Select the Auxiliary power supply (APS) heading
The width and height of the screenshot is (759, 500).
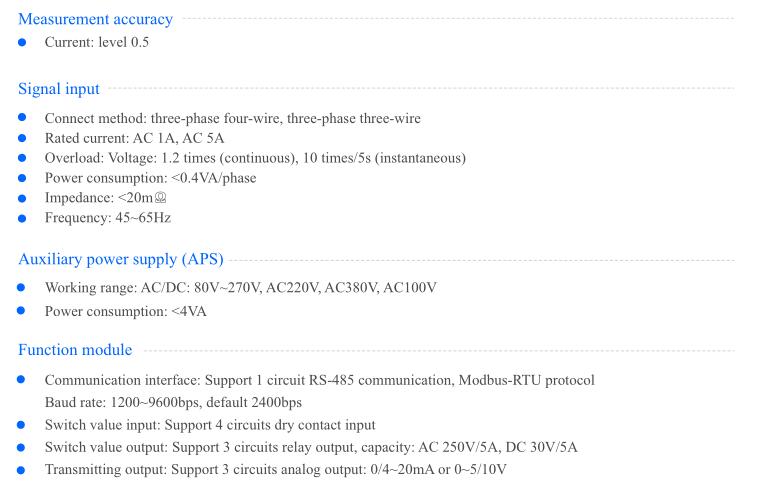[121, 259]
